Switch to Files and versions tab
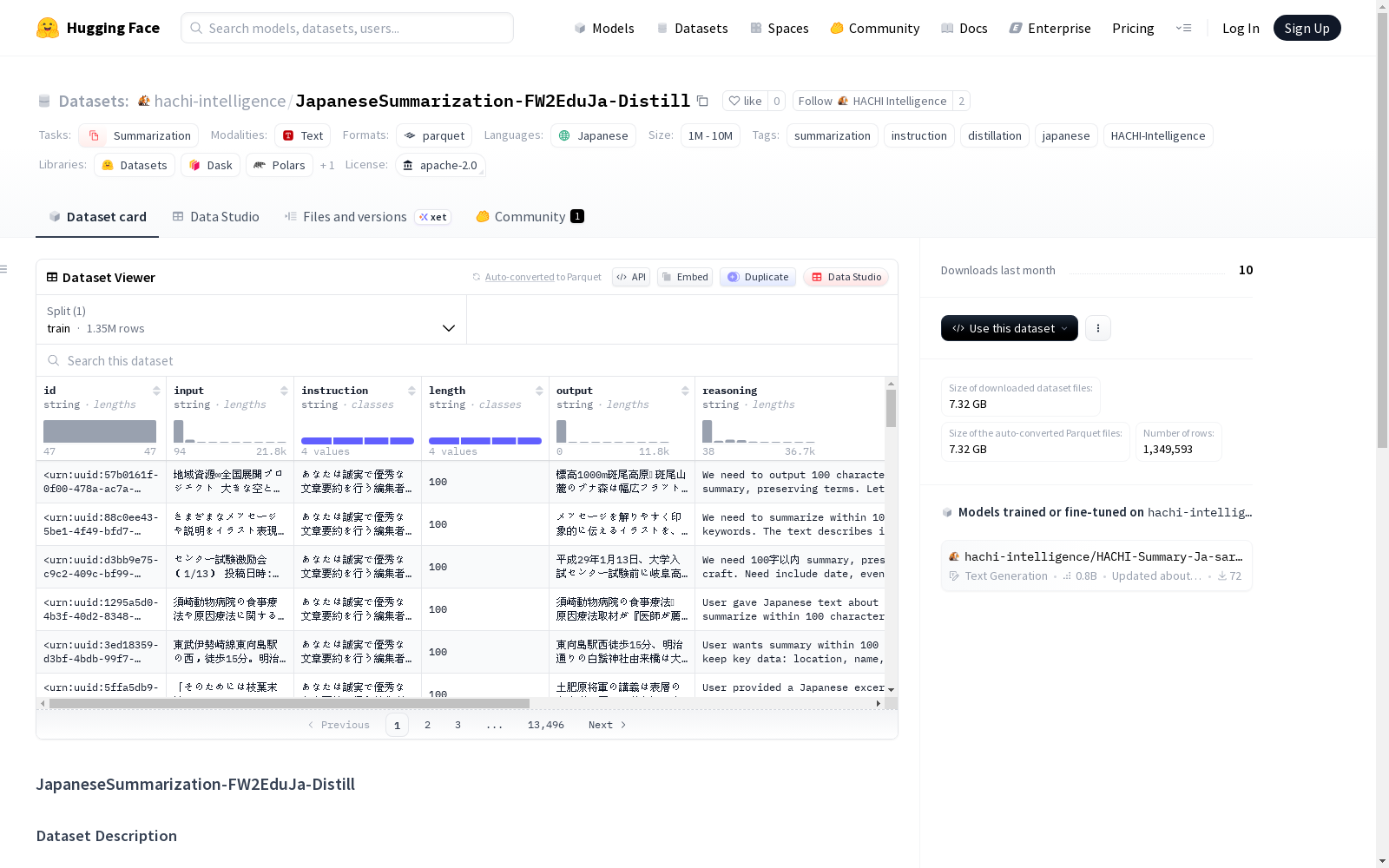Screen dimensions: 1389x868 [367, 217]
